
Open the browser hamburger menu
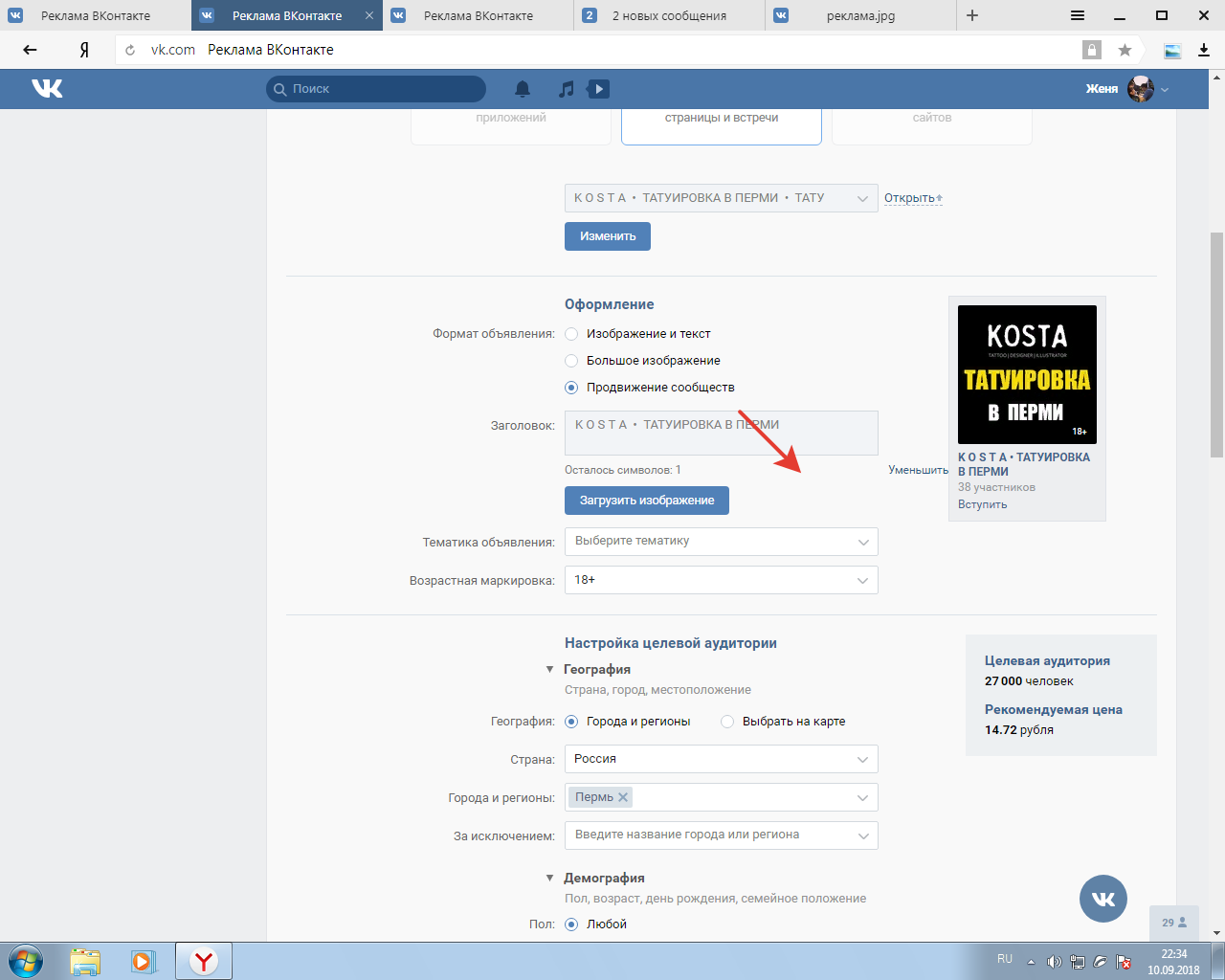(x=1078, y=15)
